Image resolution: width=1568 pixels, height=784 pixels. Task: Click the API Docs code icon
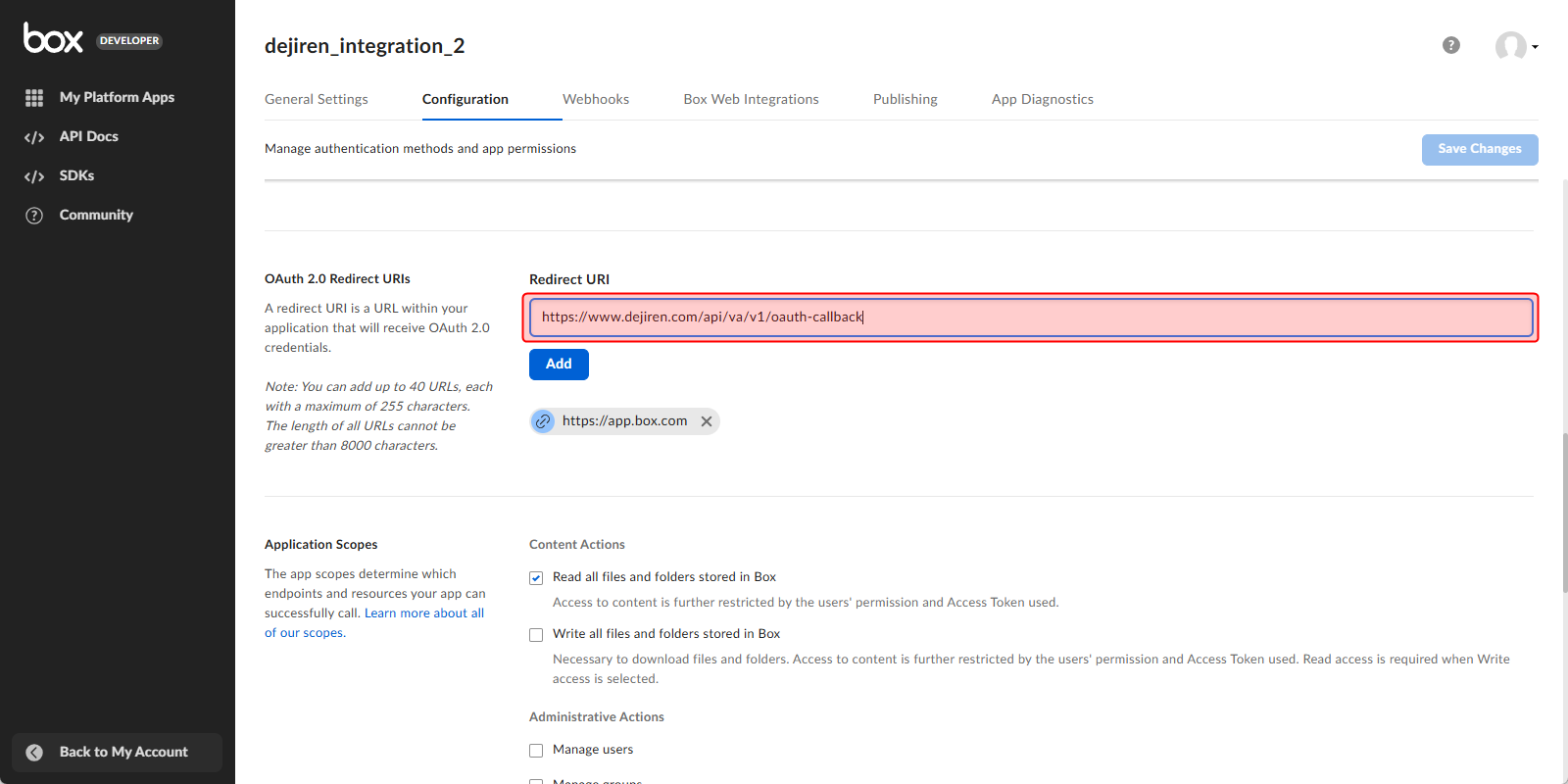pyautogui.click(x=34, y=137)
